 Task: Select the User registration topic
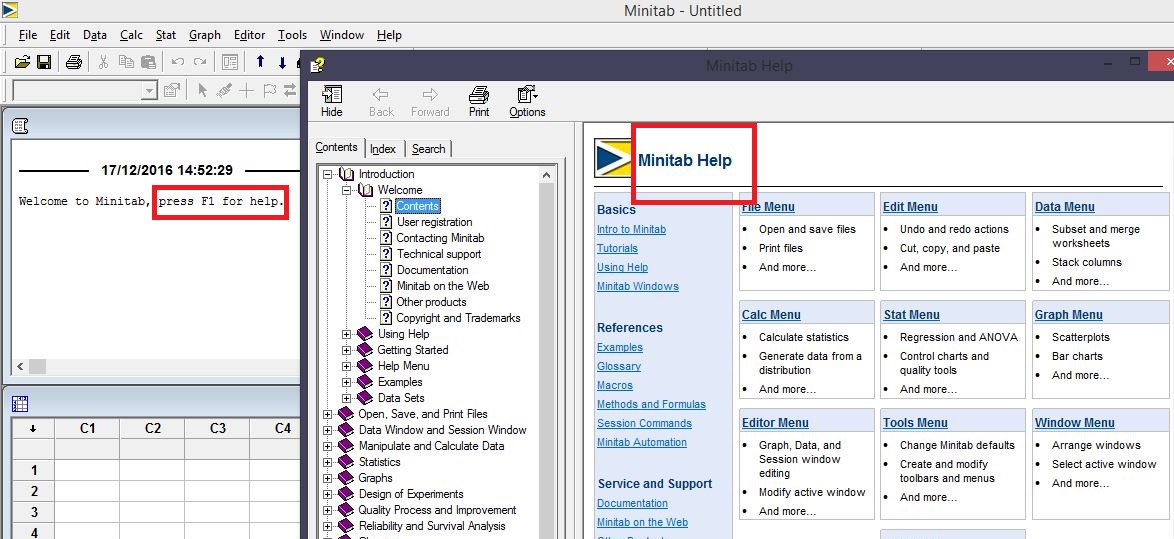tap(434, 222)
